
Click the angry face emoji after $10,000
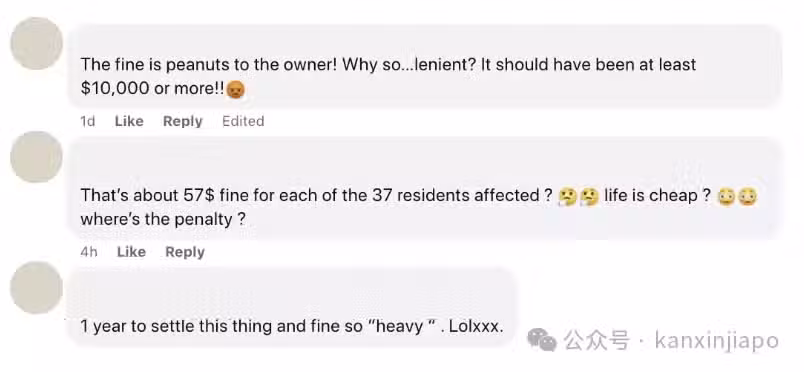[x=235, y=89]
